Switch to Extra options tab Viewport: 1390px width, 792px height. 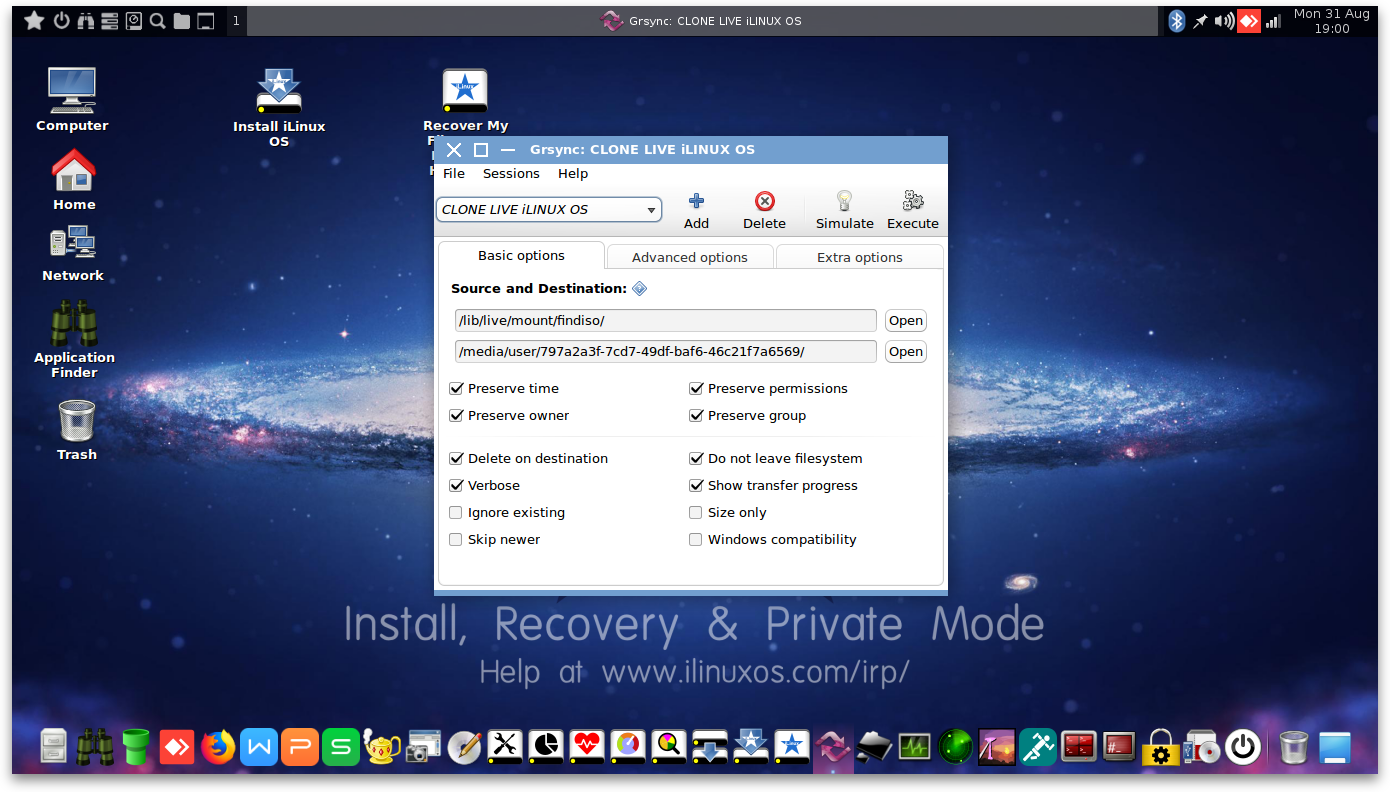coord(860,257)
